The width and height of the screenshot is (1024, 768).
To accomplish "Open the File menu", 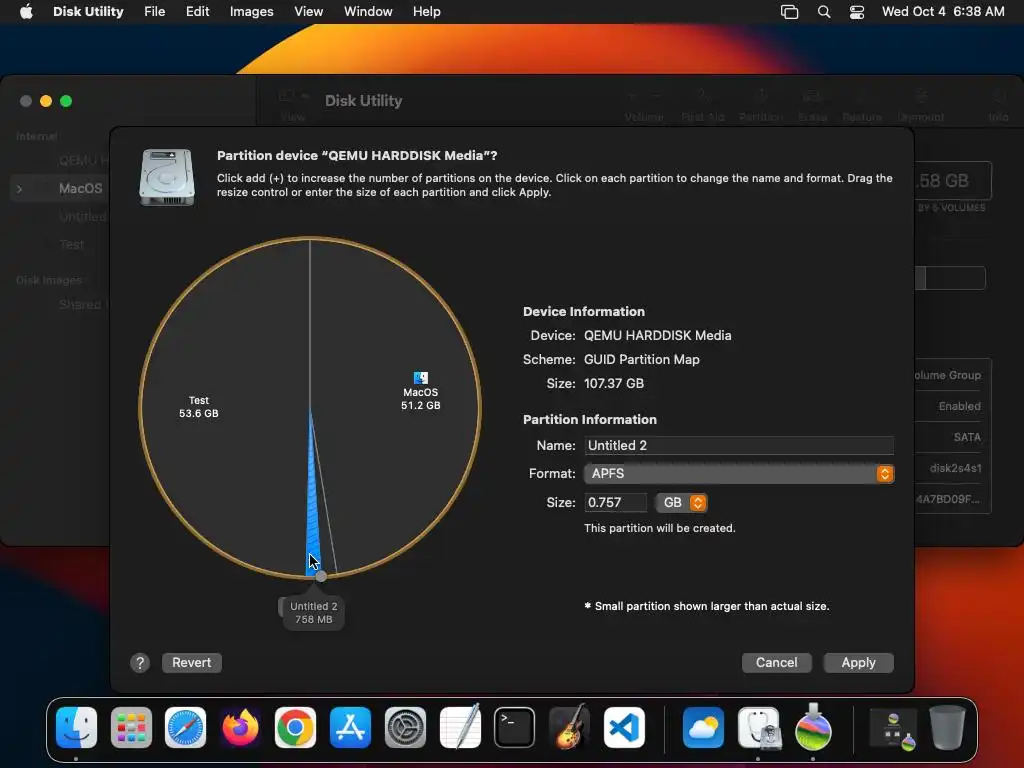I will point(155,12).
